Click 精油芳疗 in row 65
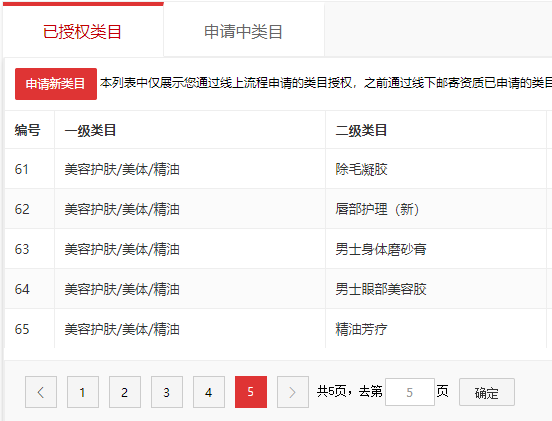The width and height of the screenshot is (552, 421). click(362, 329)
